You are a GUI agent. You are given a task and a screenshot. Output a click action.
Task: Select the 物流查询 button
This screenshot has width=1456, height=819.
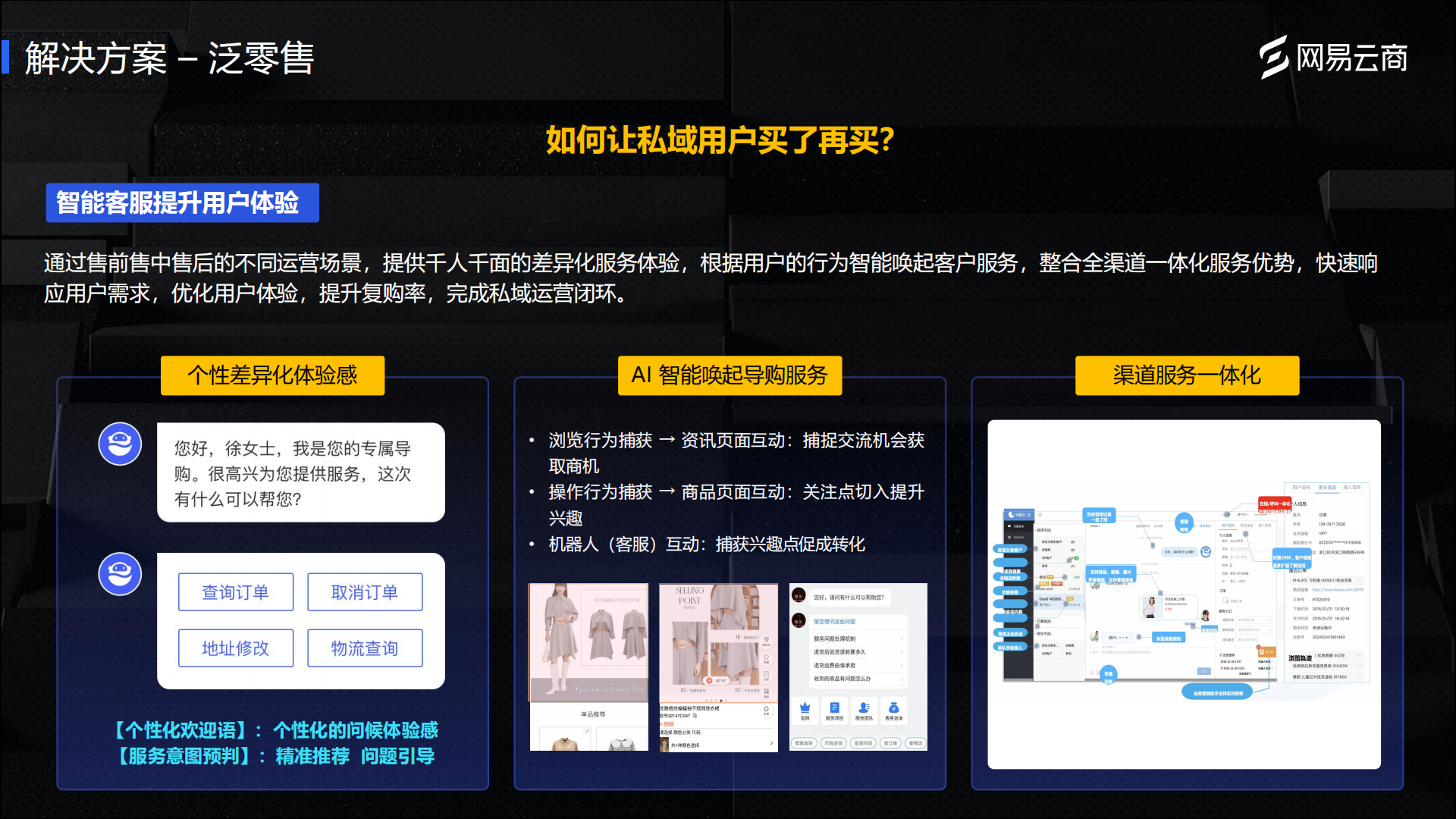[x=365, y=648]
